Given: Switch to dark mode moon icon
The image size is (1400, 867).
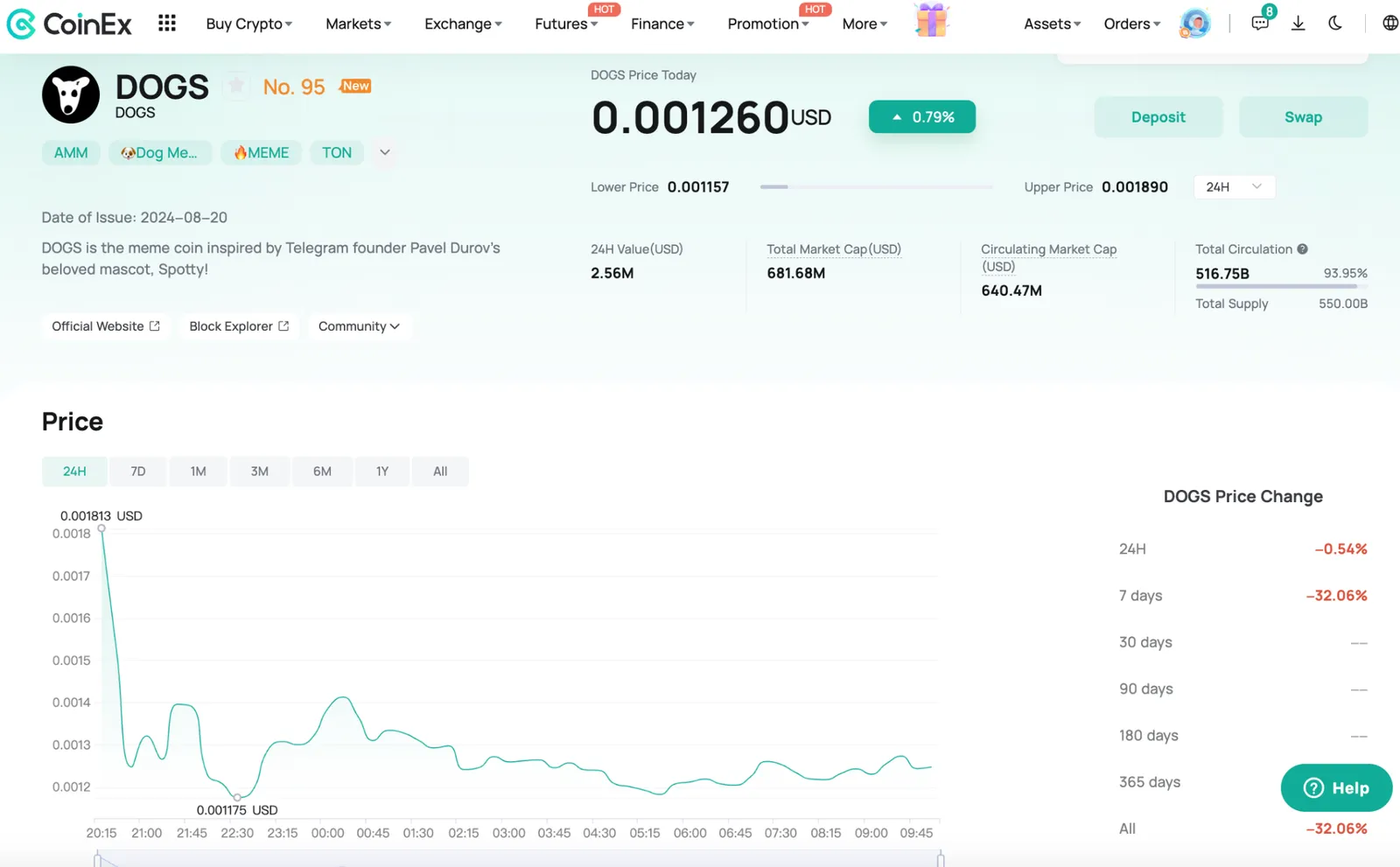Looking at the screenshot, I should (1335, 23).
